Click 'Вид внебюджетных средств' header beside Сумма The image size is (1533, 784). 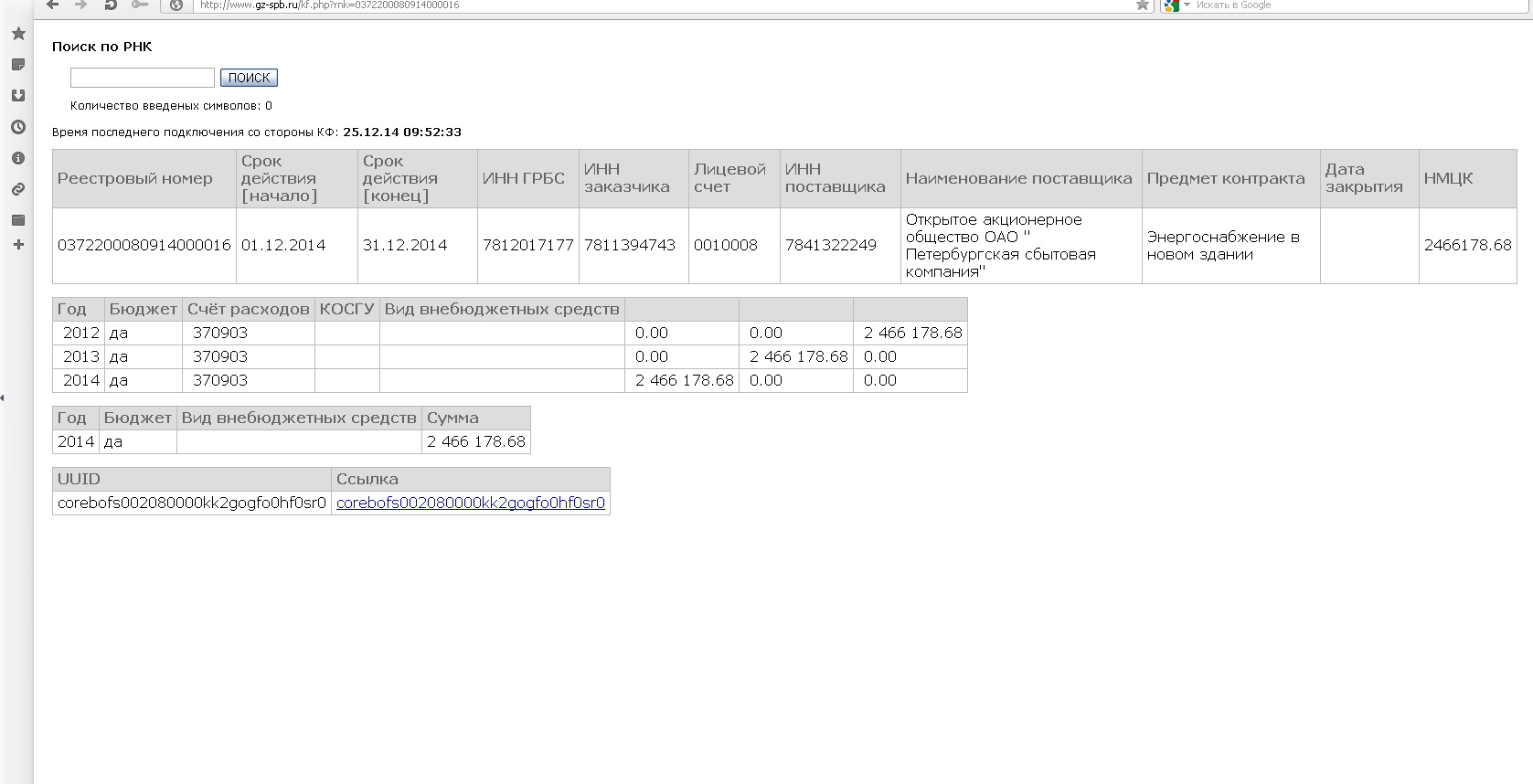pyautogui.click(x=299, y=418)
